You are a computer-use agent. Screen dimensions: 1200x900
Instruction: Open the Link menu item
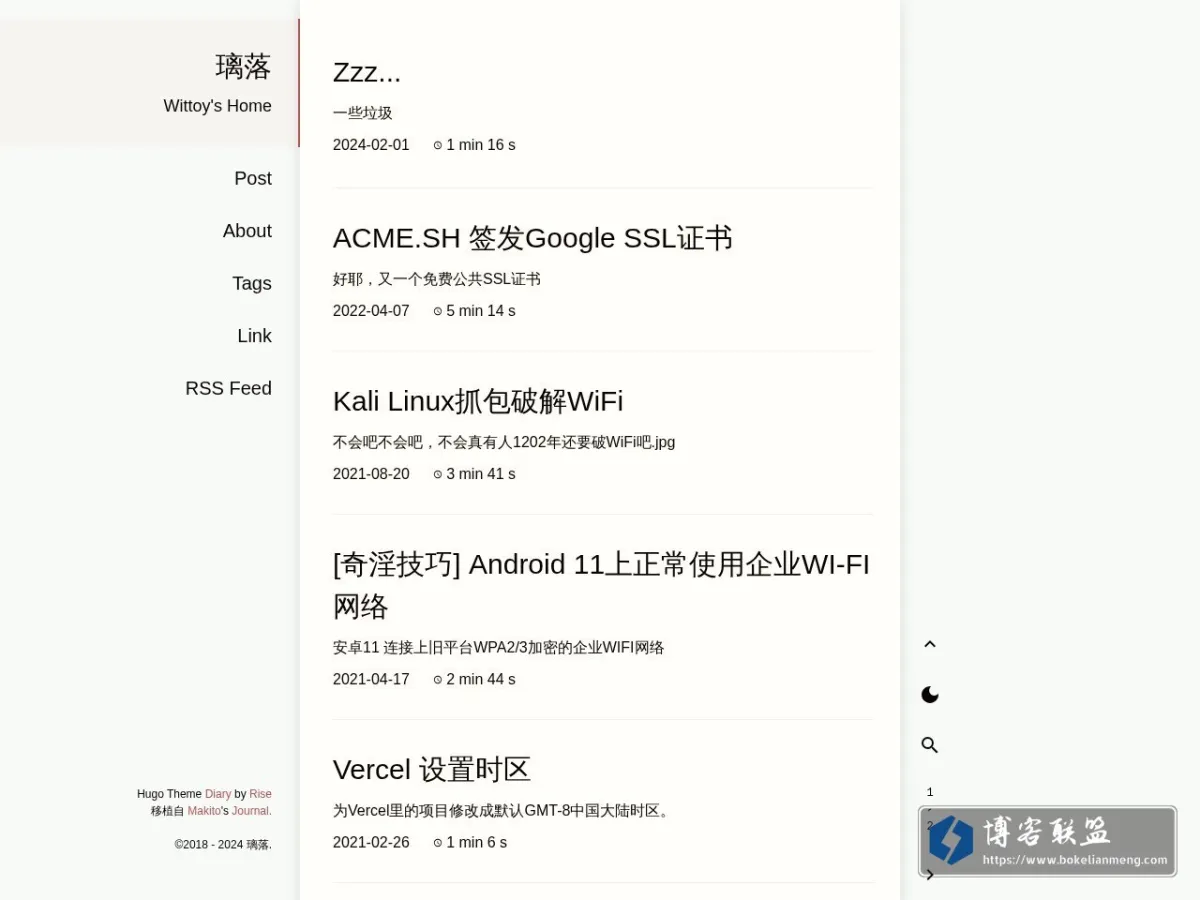[x=254, y=336]
